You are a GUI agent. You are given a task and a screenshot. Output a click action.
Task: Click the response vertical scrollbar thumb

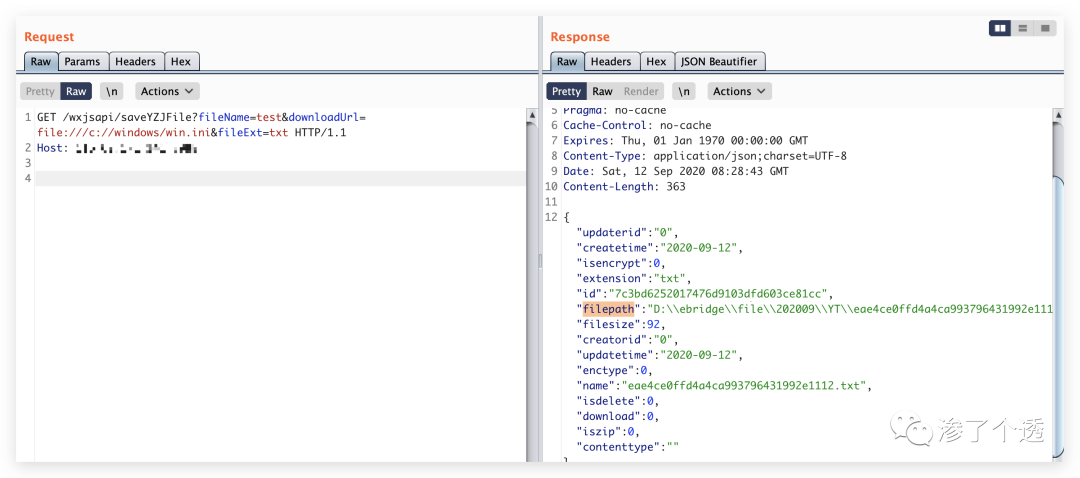tap(1058, 317)
